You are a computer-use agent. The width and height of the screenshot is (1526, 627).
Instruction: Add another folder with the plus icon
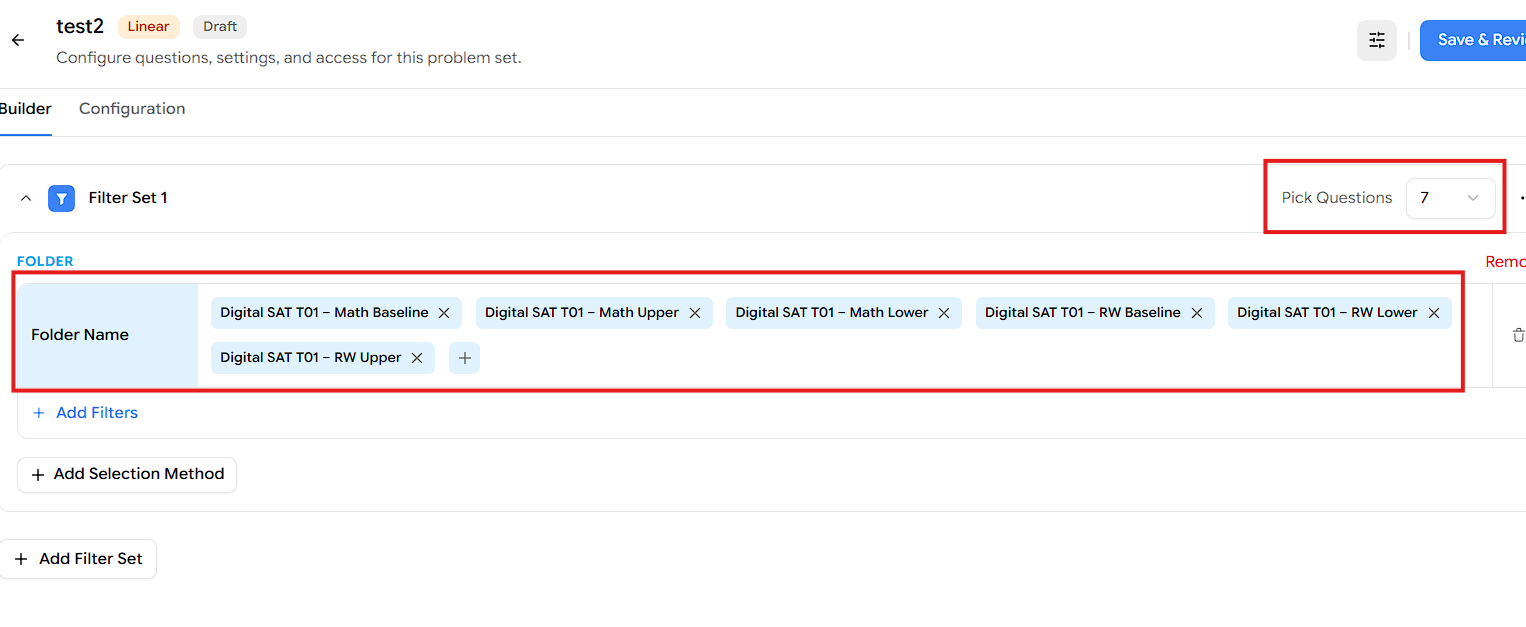pos(464,358)
